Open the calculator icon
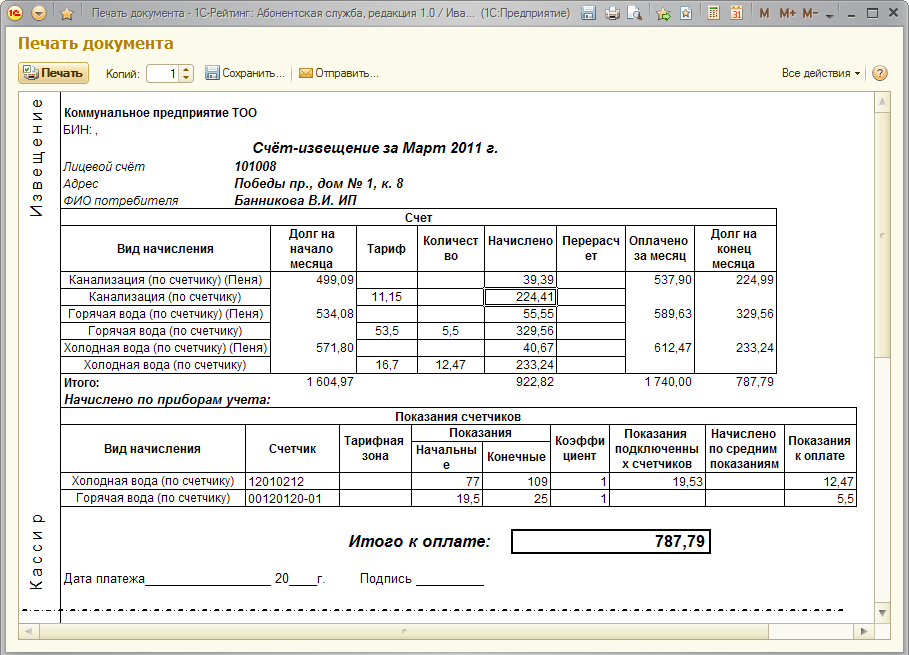The image size is (909, 655). tap(713, 13)
